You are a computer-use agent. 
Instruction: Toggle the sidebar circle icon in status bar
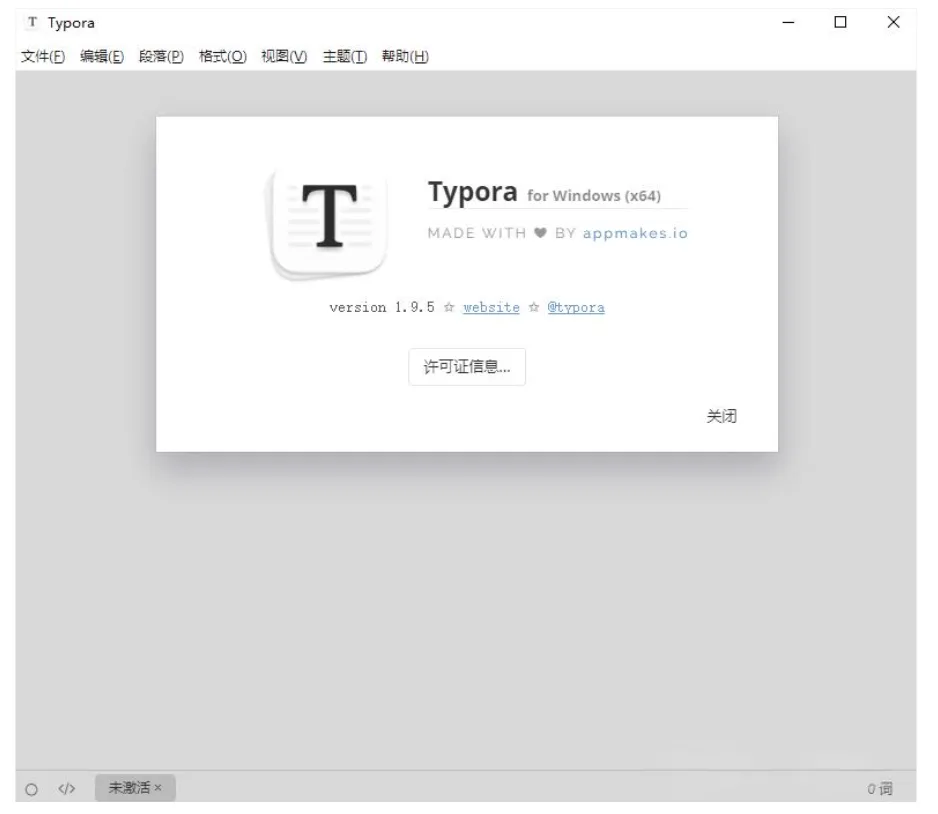tap(32, 789)
